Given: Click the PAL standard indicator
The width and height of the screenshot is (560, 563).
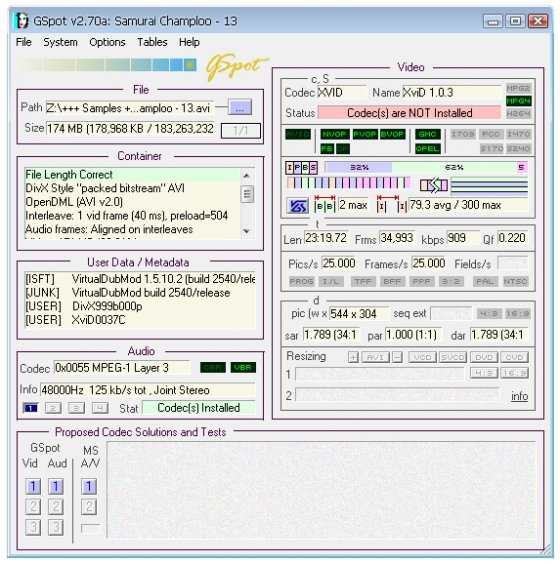Looking at the screenshot, I should 485,282.
